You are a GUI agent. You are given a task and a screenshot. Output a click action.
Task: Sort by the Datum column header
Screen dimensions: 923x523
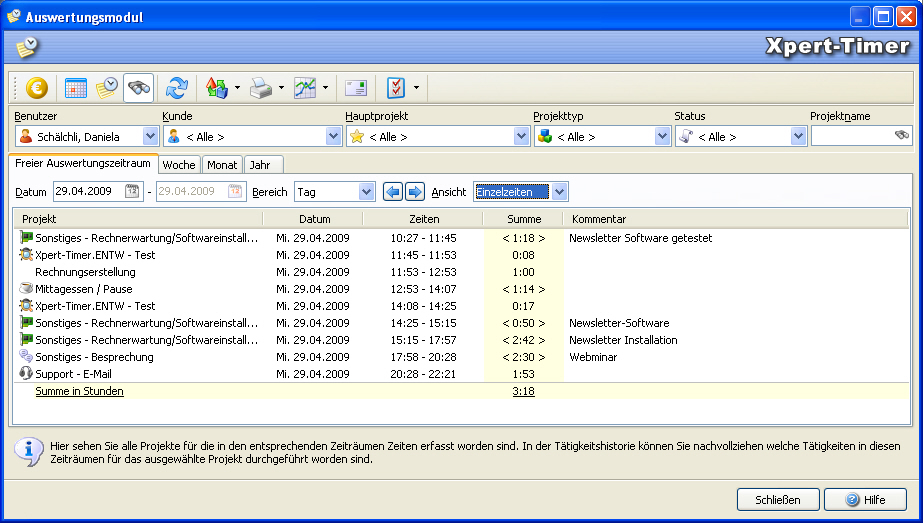click(314, 219)
